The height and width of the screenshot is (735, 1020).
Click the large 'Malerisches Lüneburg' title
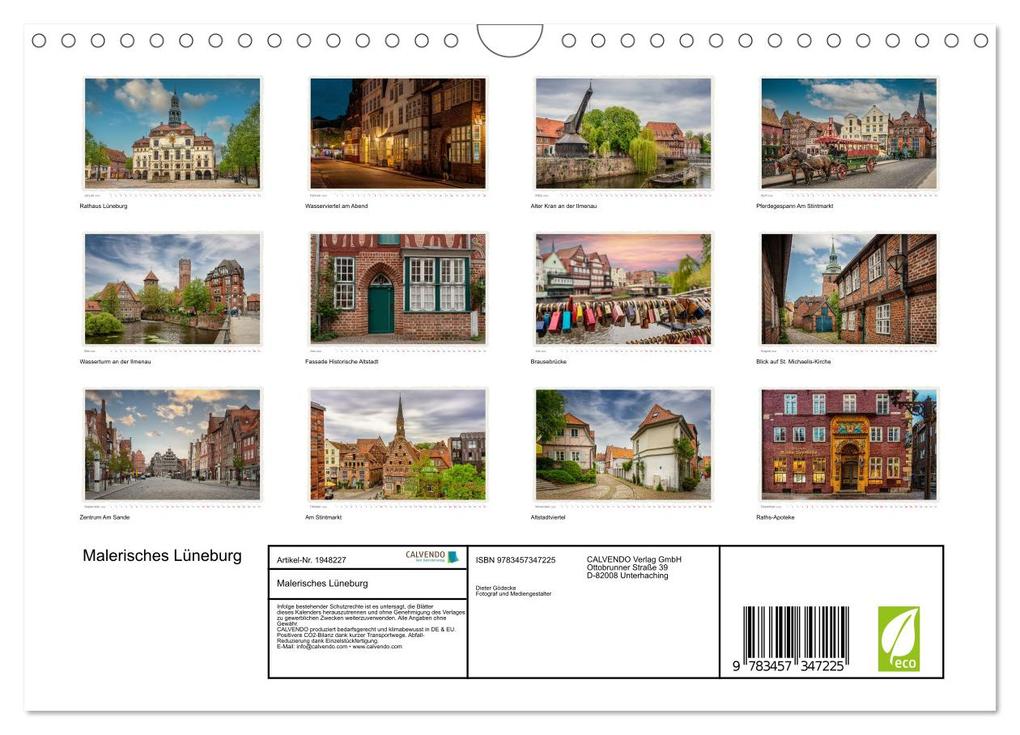162,555
